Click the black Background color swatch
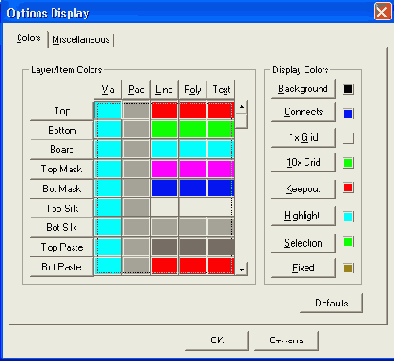The width and height of the screenshot is (394, 361). 348,89
